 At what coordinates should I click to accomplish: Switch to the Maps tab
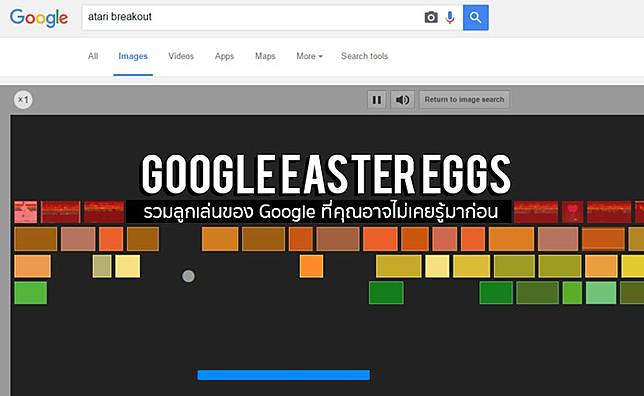(265, 56)
